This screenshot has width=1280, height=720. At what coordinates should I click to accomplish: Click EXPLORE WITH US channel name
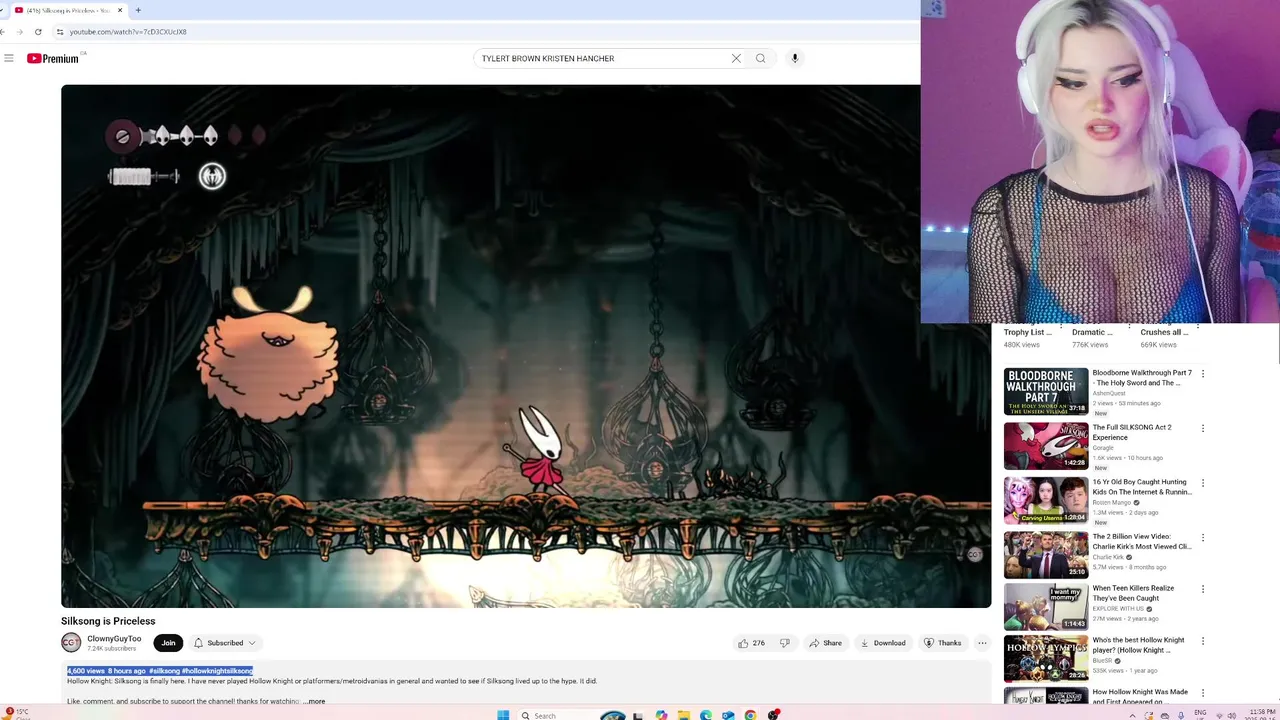[1118, 609]
